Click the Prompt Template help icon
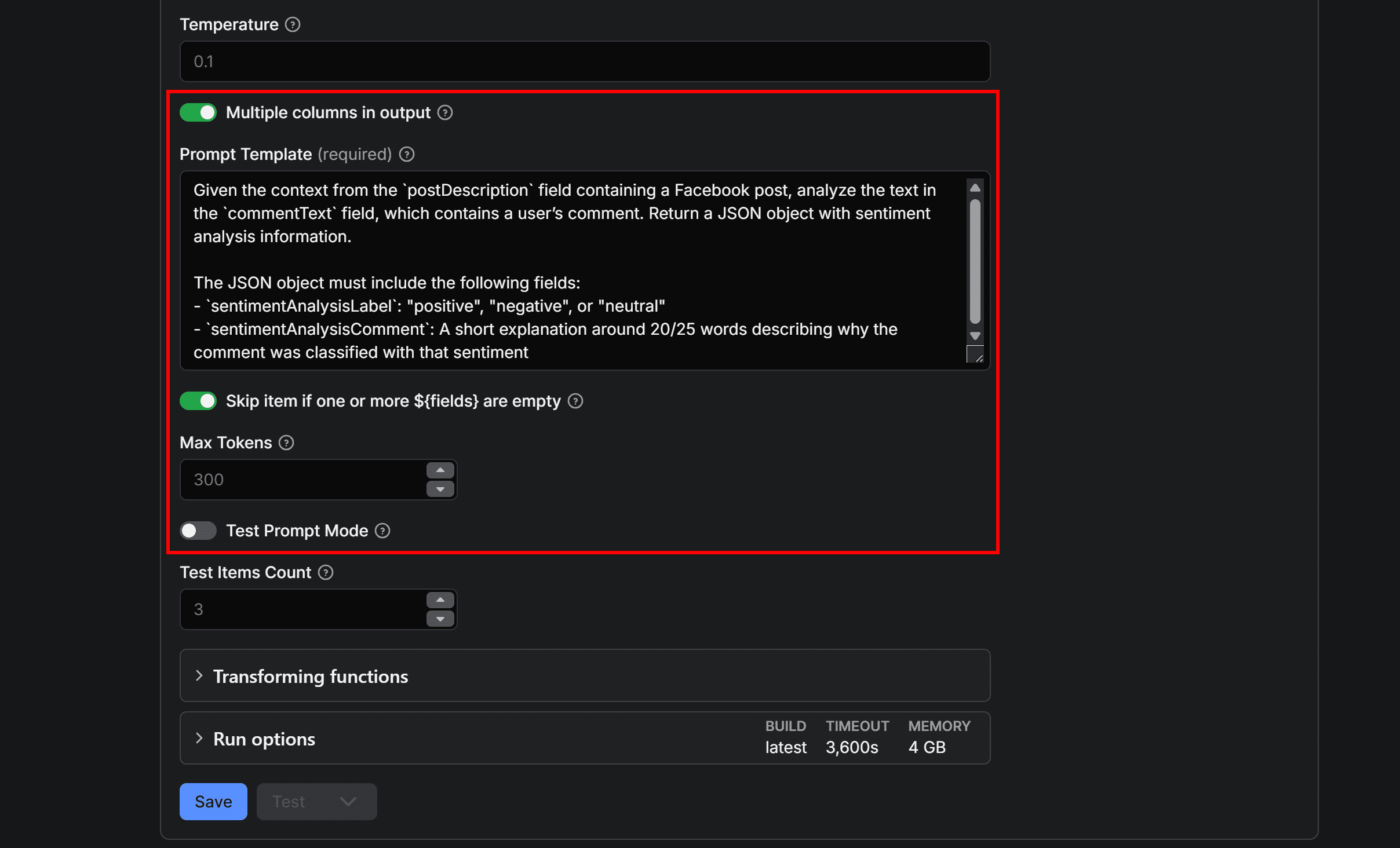Viewport: 1400px width, 848px height. [407, 154]
